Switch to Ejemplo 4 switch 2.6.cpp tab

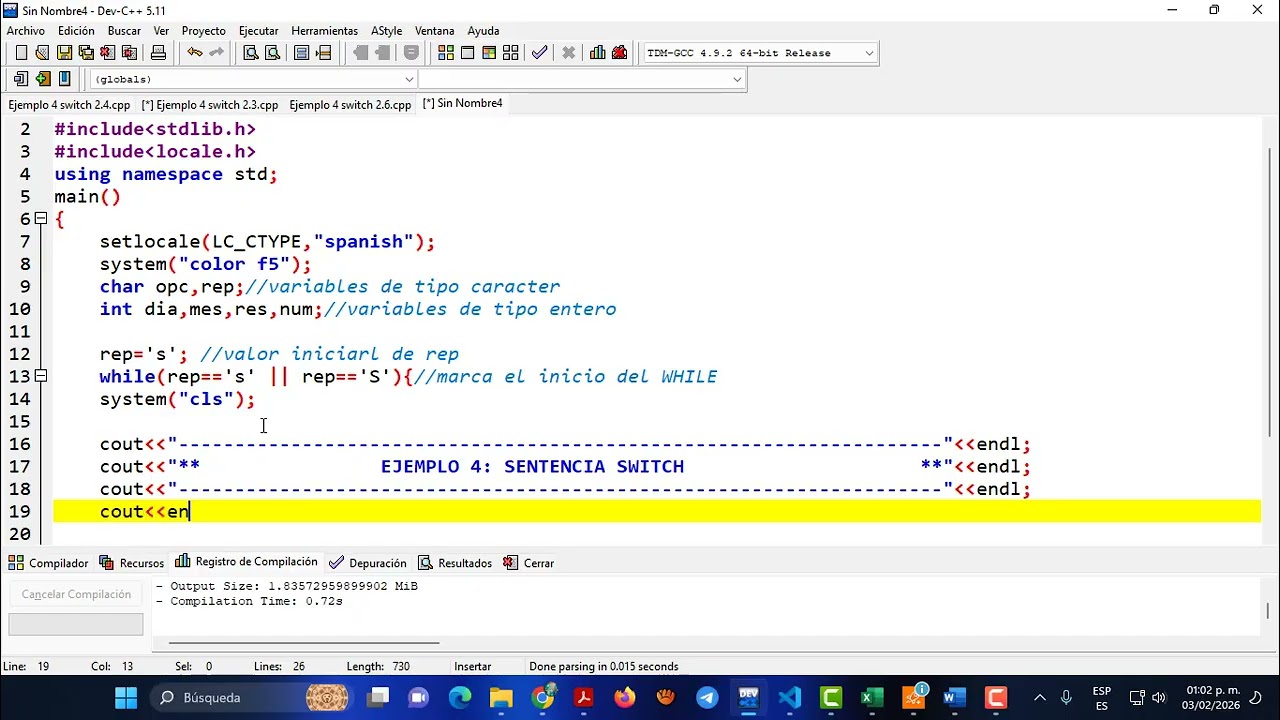(x=350, y=104)
